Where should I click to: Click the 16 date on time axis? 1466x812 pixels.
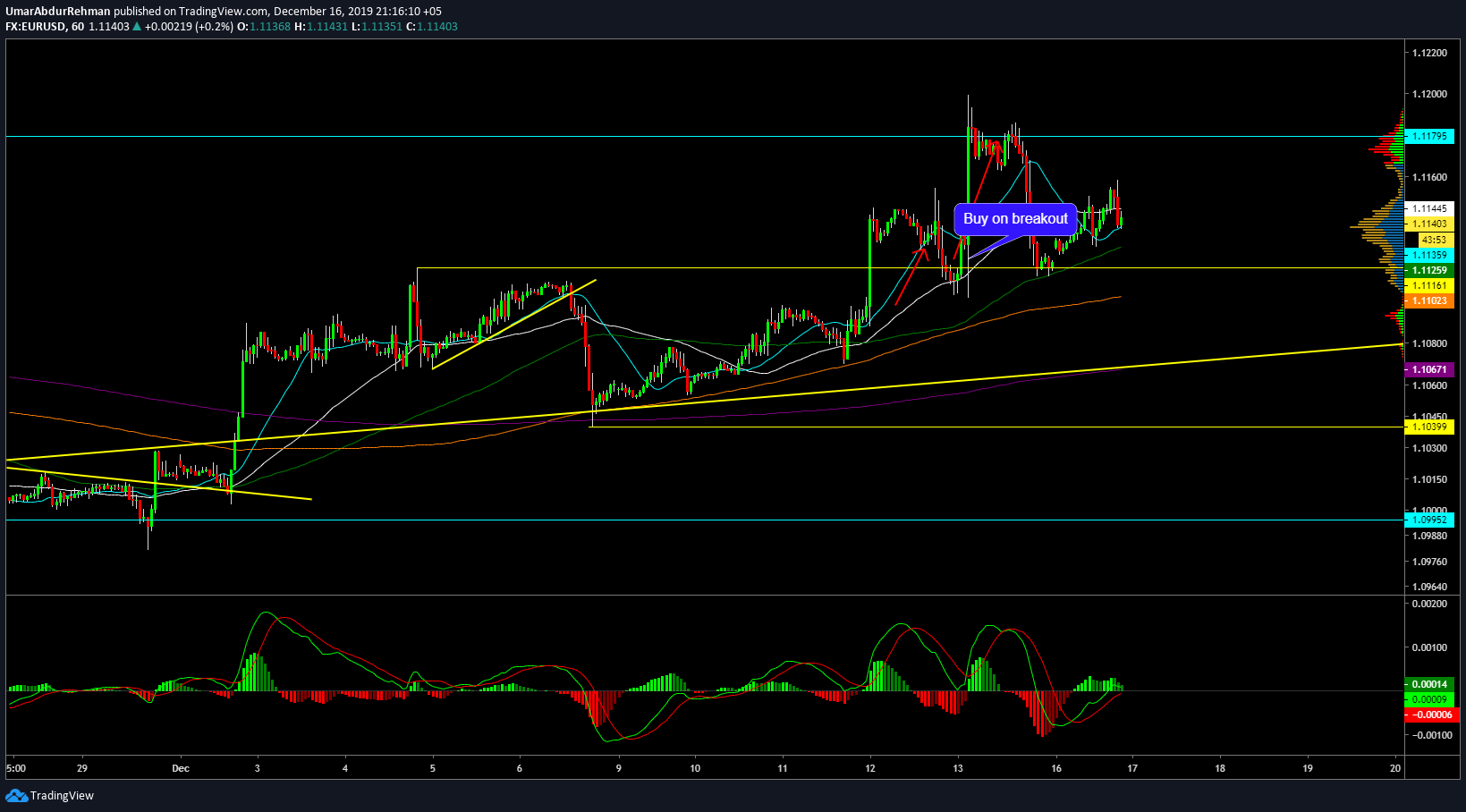1056,768
